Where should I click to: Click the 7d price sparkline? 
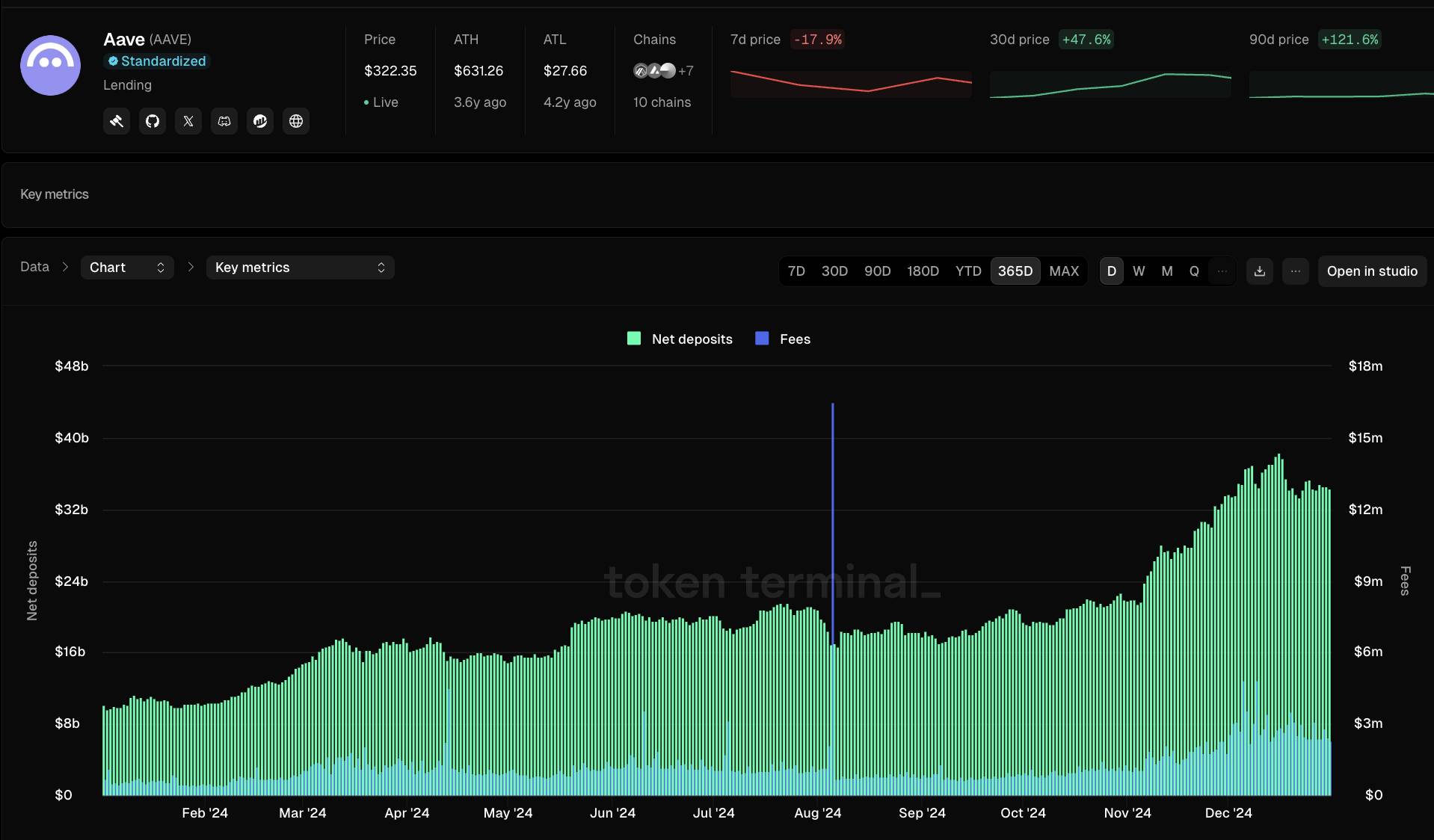(x=851, y=84)
